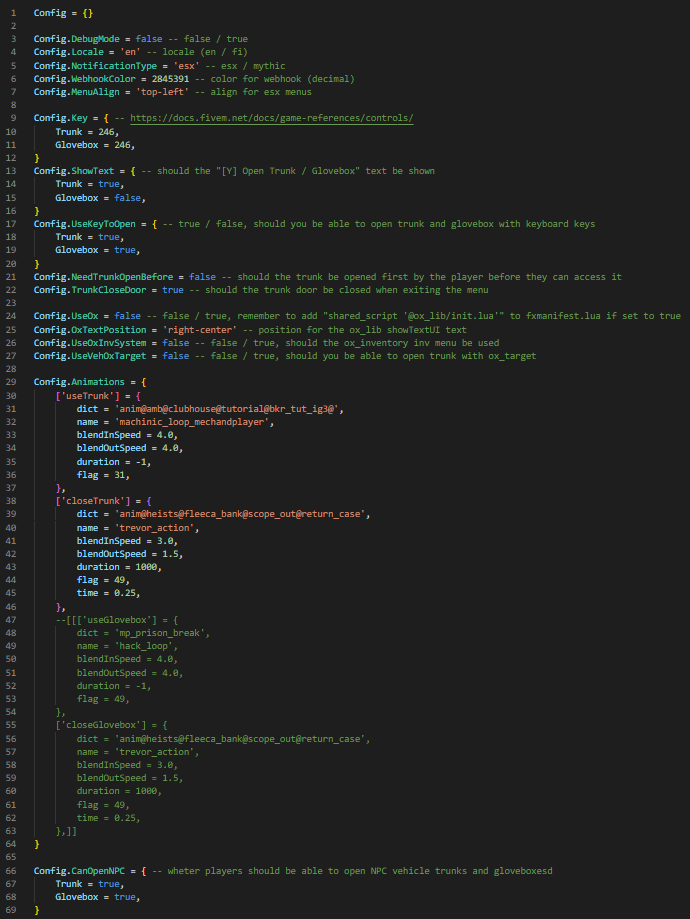Click the Config.DebugMode false value

[149, 39]
